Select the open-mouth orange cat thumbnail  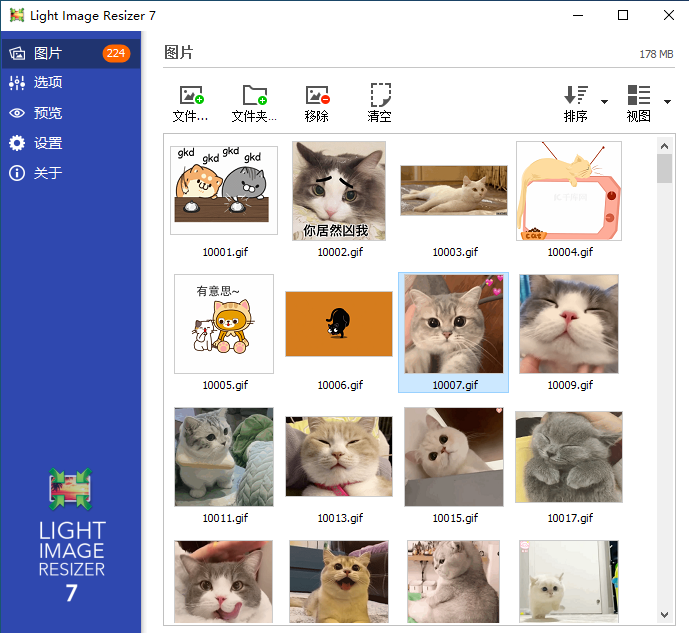pos(339,582)
